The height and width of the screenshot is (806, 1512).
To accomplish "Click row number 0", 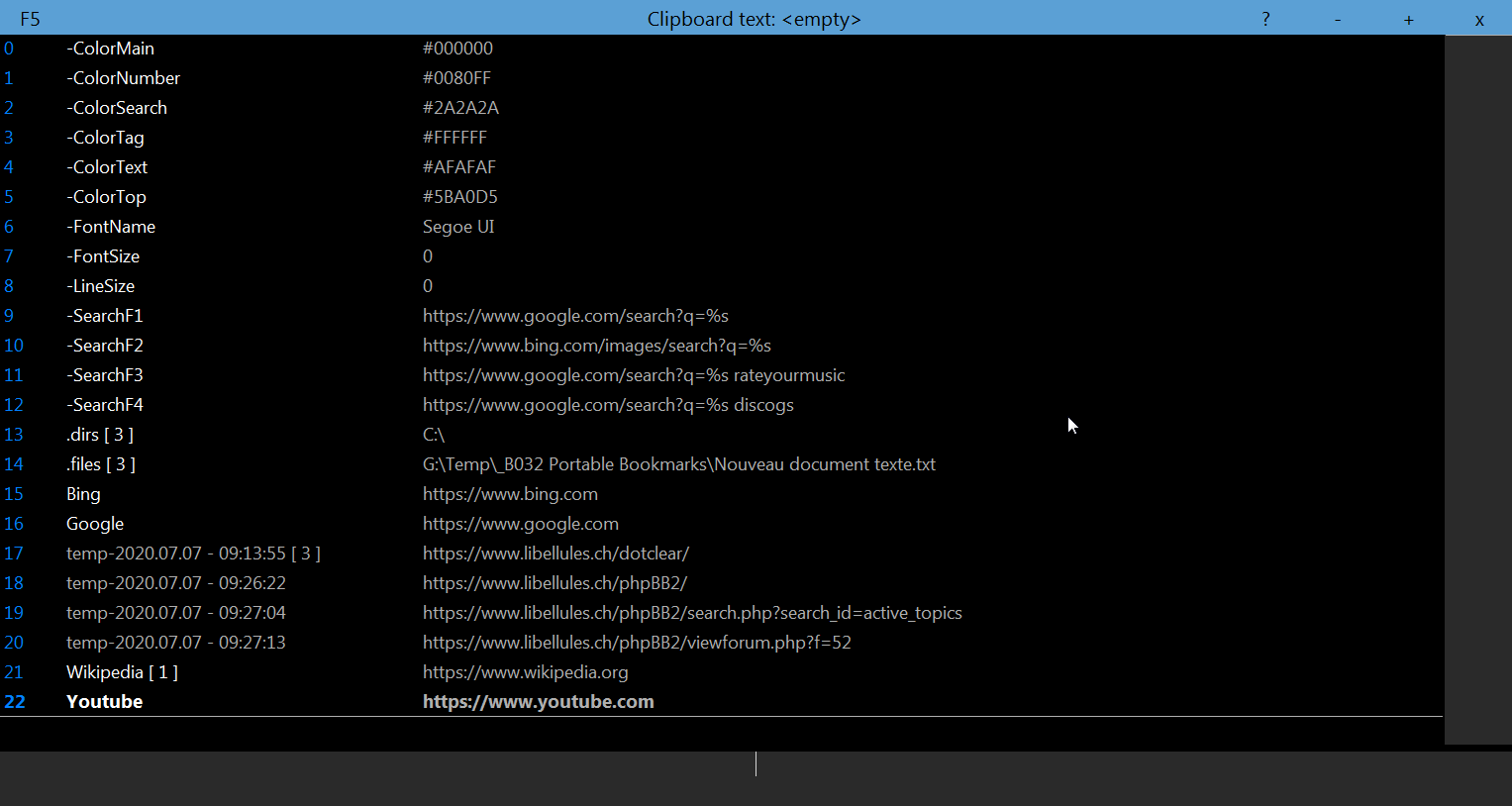I will 9,49.
